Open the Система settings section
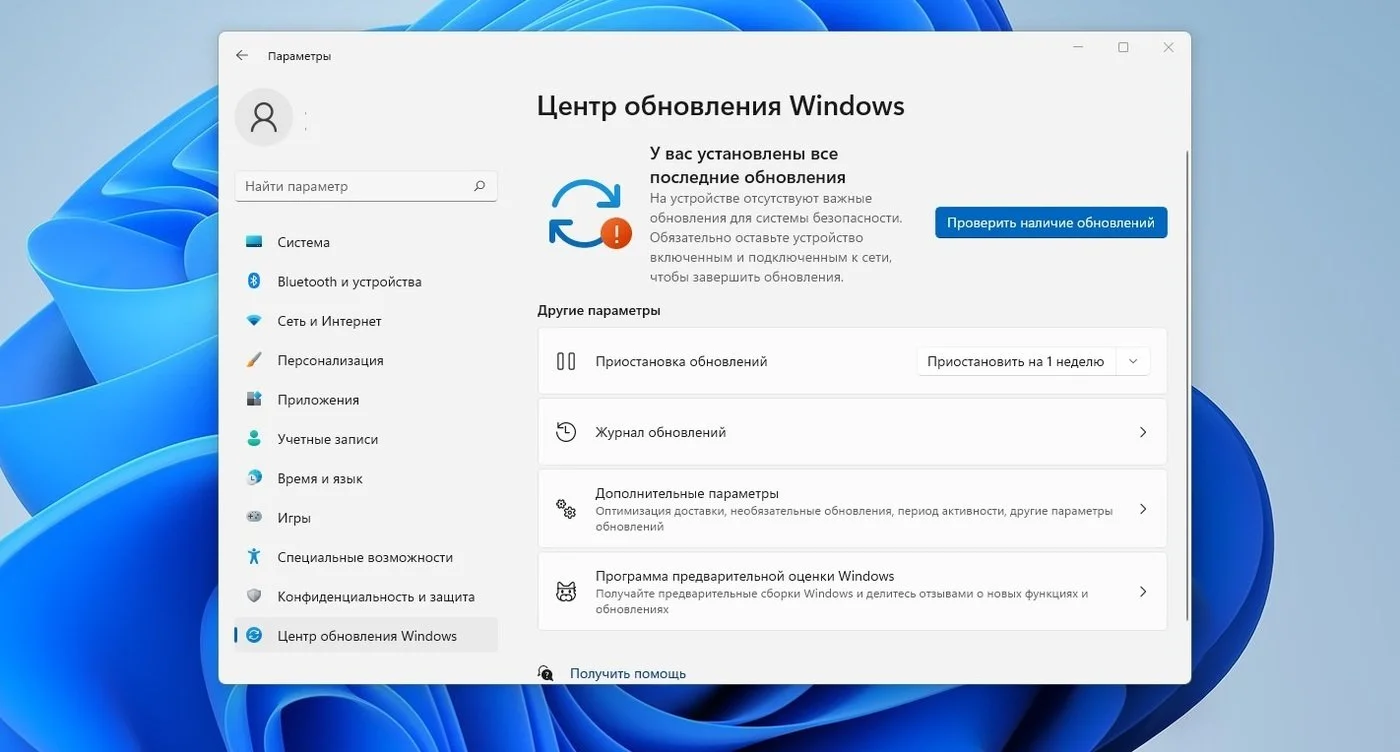Image resolution: width=1400 pixels, height=752 pixels. 366,242
